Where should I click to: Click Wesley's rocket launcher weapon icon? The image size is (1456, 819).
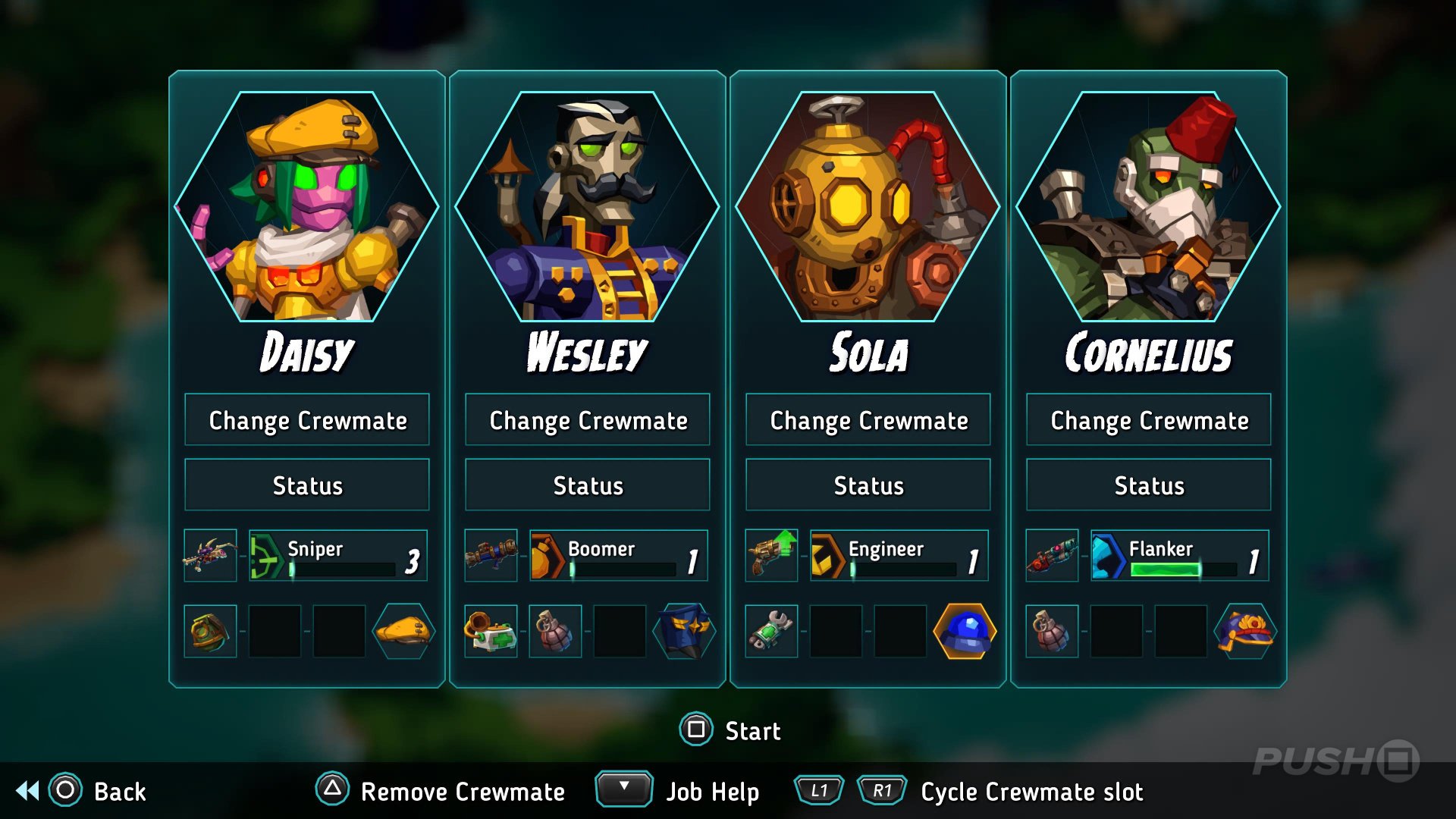tap(491, 556)
